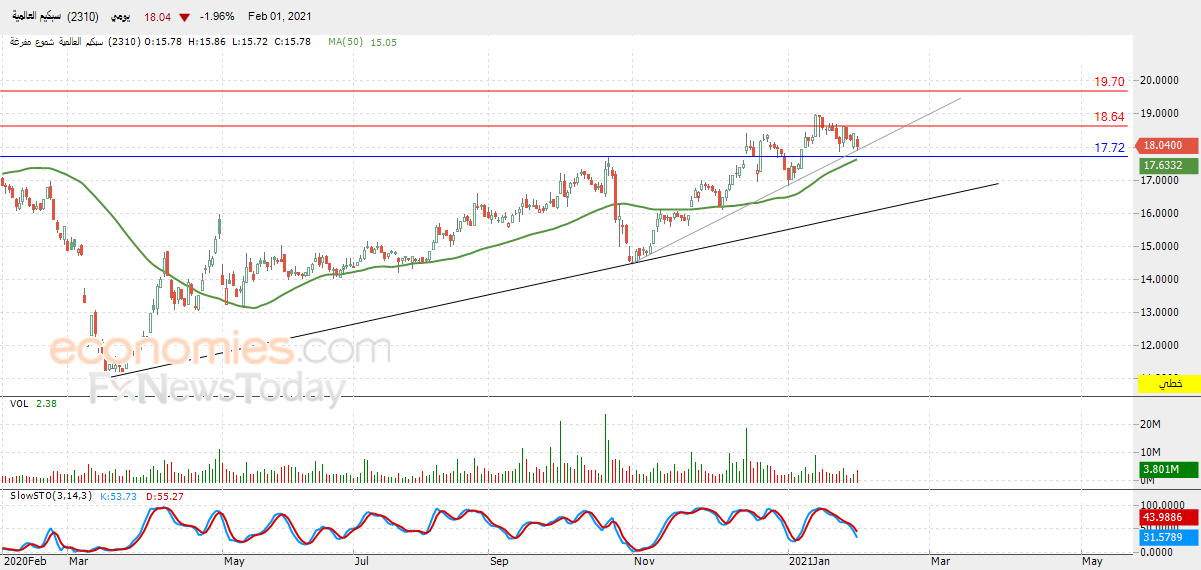This screenshot has height=570, width=1201.
Task: Click the red 18.64 horizontal resistance line
Action: (x=560, y=125)
